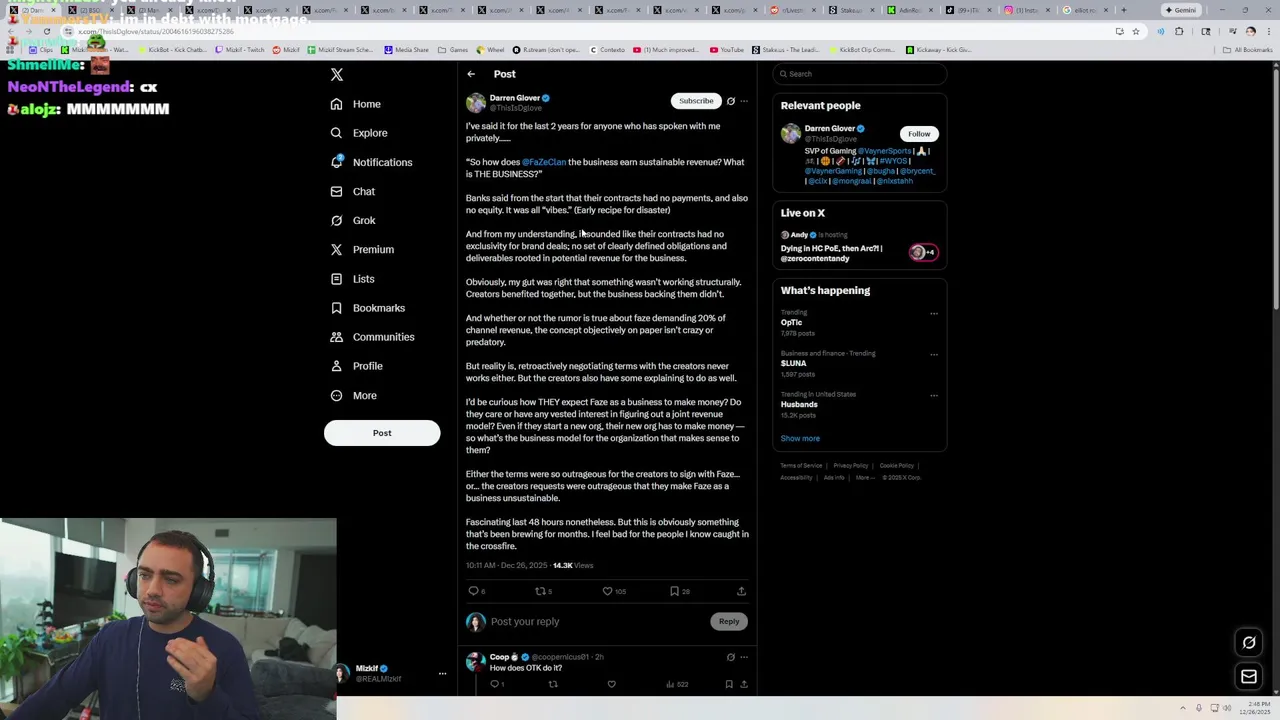The image size is (1280, 720).
Task: Click Show more under What's happening
Action: tap(800, 439)
